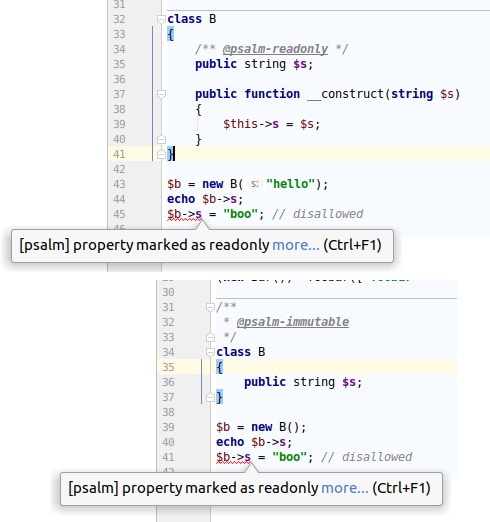
Task: Open 'more...' link in lower psalm tooltip
Action: pos(345,488)
